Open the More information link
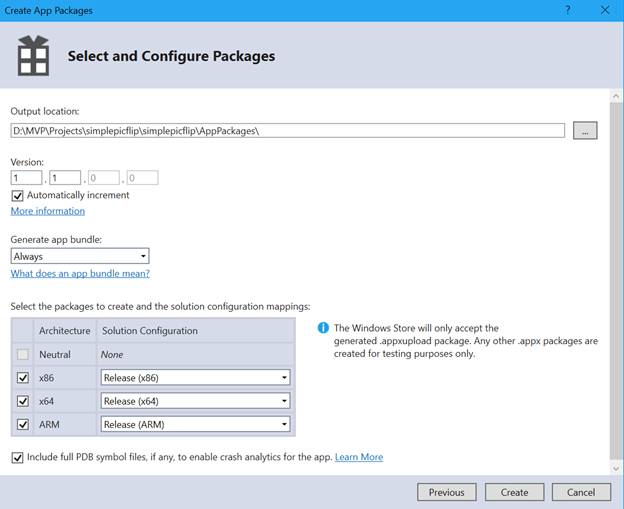 click(x=47, y=211)
